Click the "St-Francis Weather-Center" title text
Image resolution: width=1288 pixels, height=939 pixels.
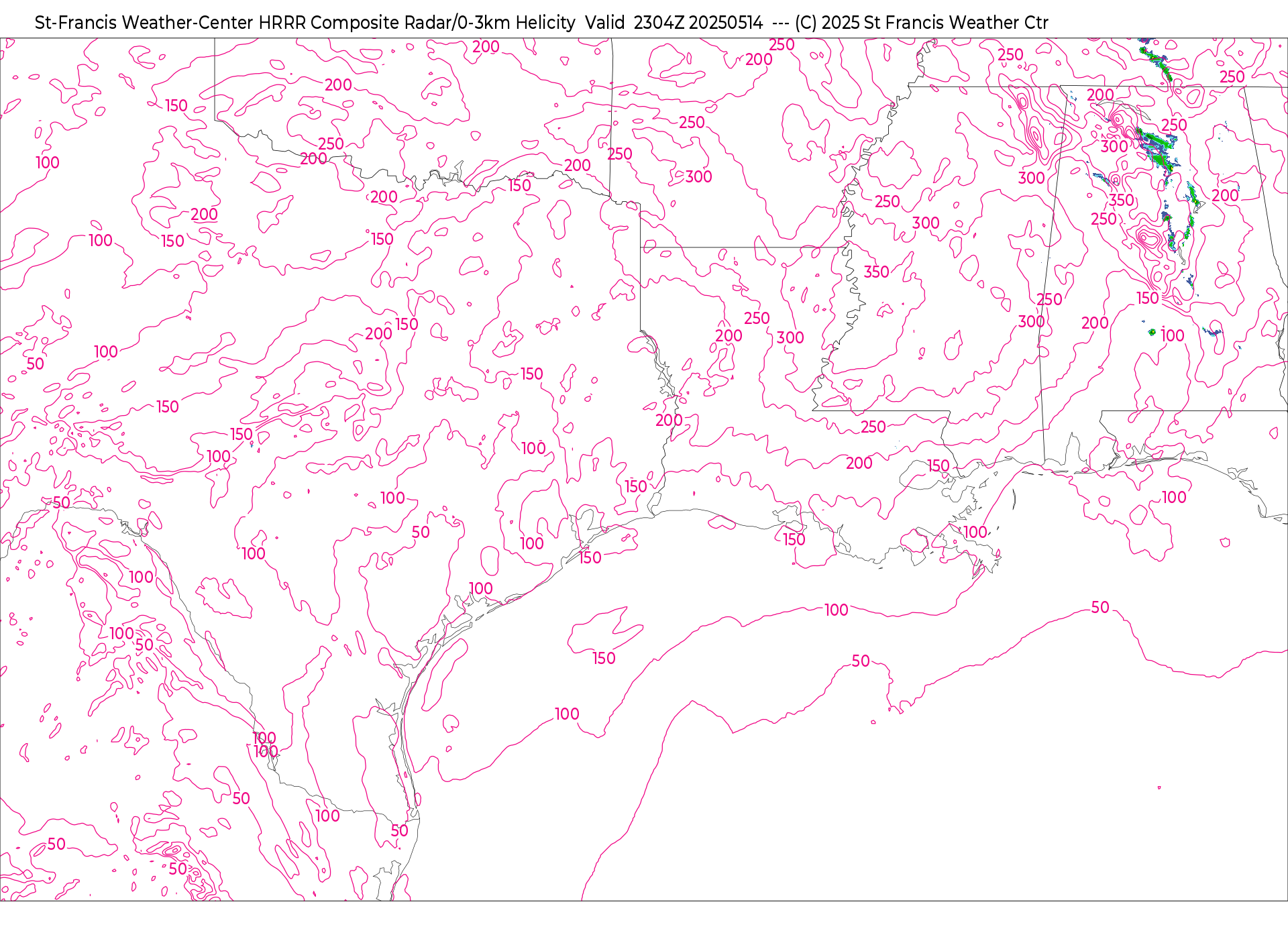pos(144,23)
